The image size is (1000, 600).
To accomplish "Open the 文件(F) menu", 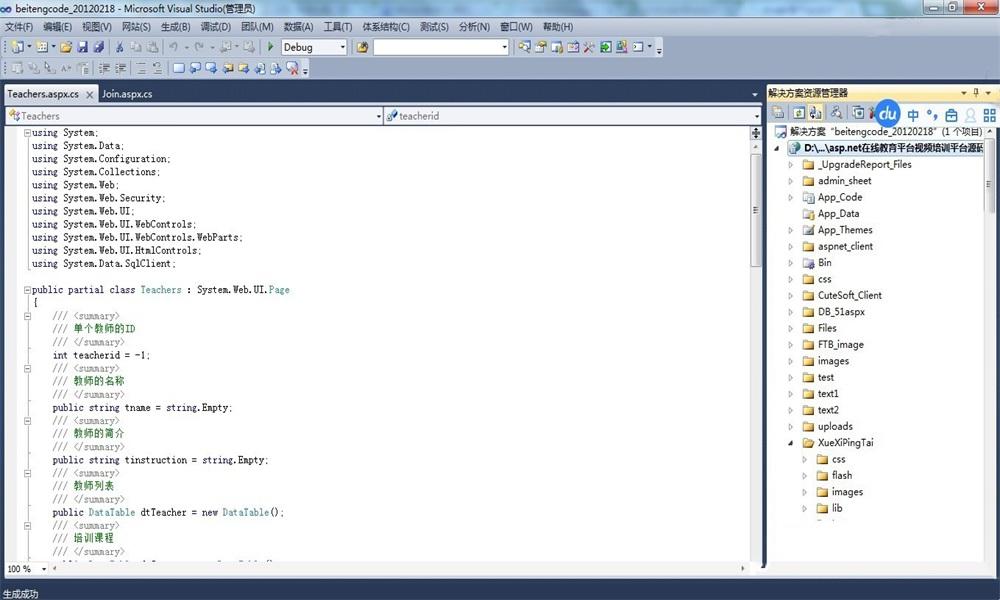I will point(19,27).
